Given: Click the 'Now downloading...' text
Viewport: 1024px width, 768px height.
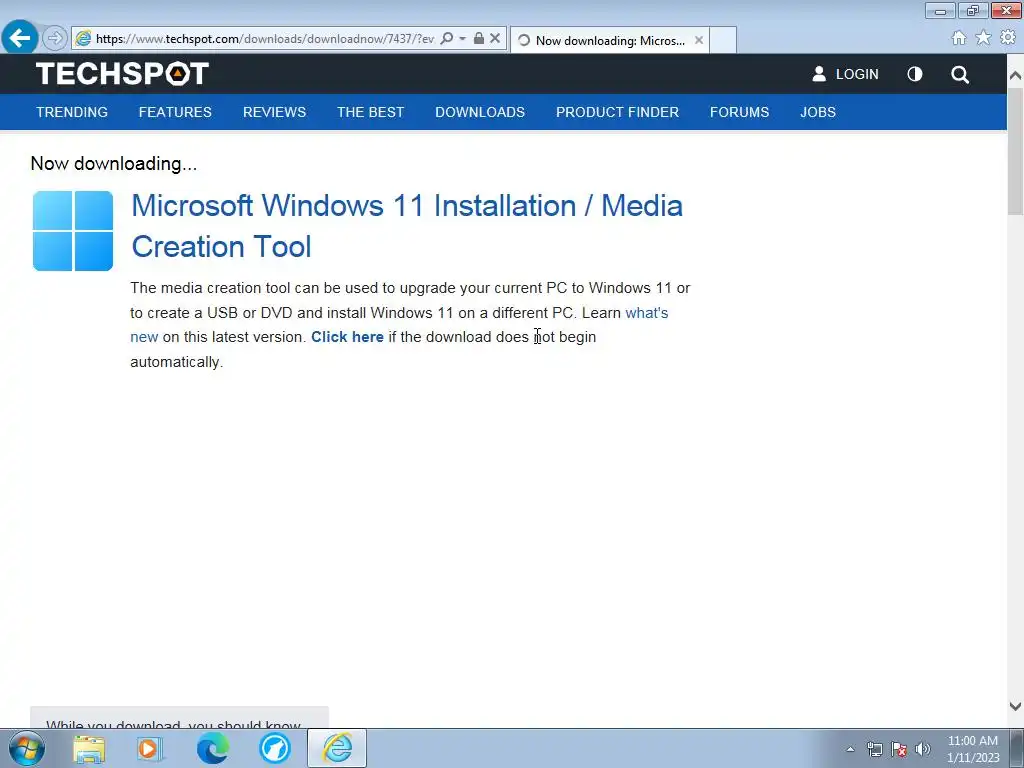Looking at the screenshot, I should pyautogui.click(x=114, y=163).
